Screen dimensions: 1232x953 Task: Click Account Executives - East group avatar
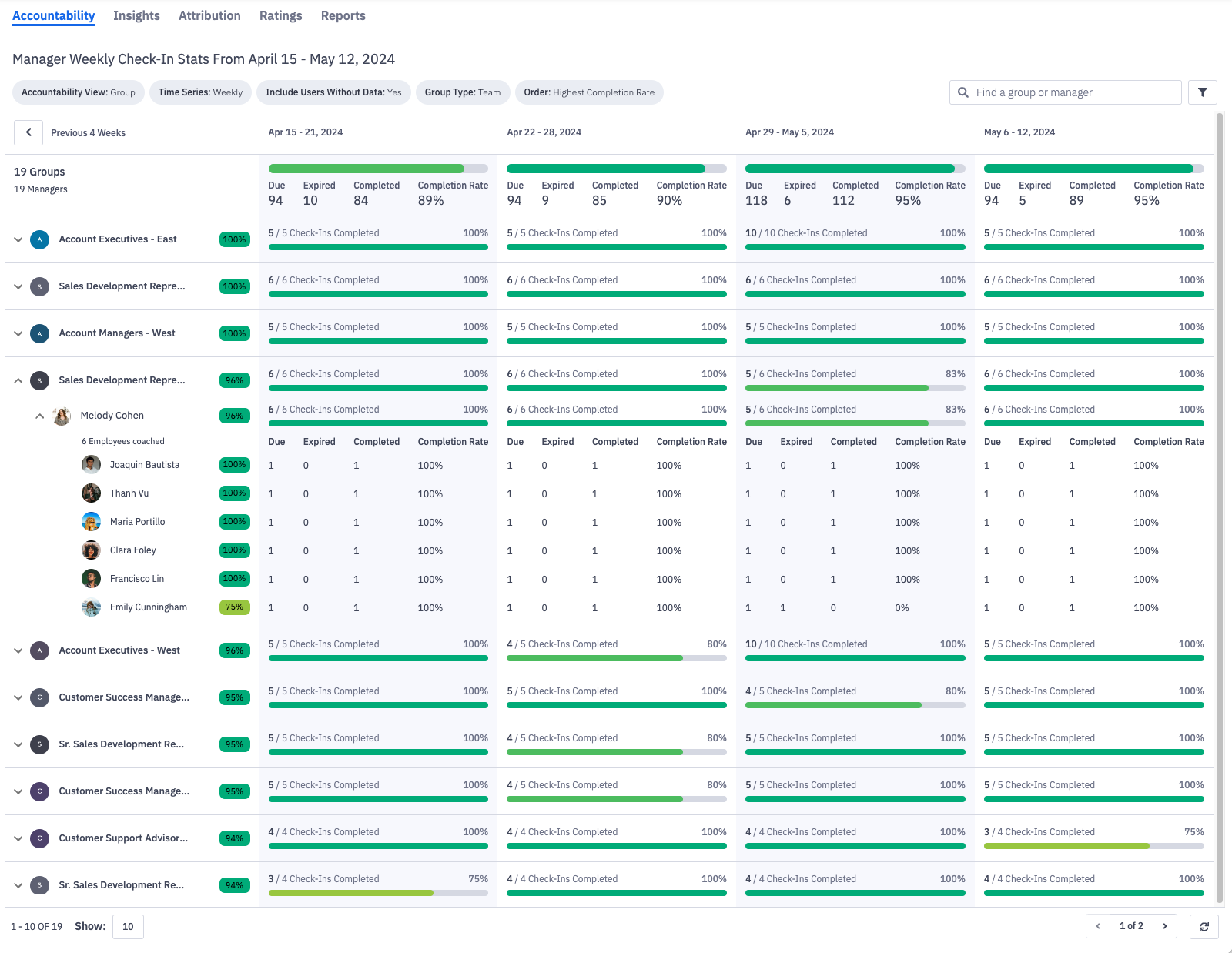40,239
